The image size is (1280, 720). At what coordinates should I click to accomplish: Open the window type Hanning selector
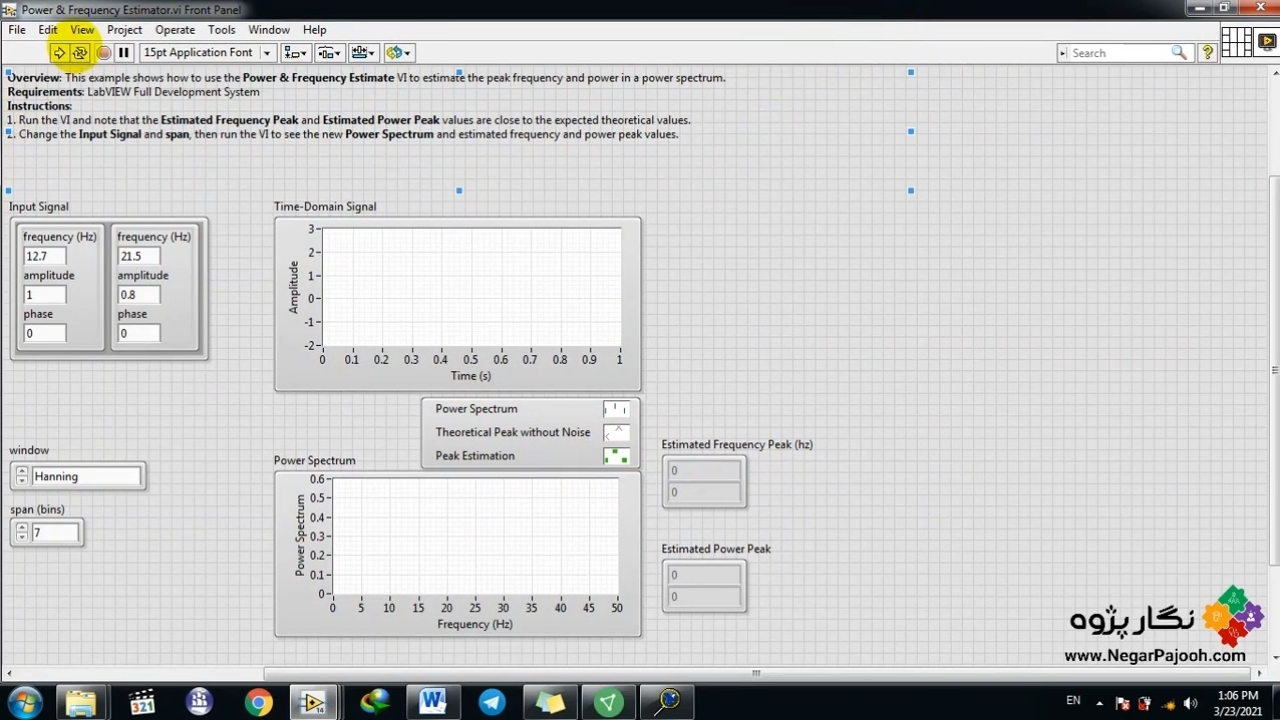86,477
